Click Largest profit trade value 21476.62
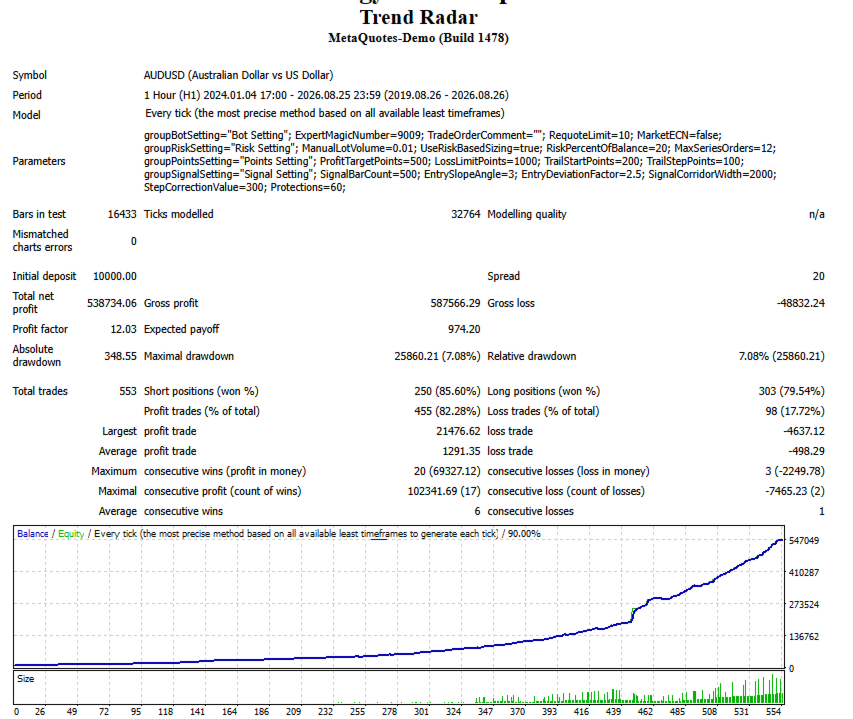853x719 pixels. pyautogui.click(x=458, y=431)
